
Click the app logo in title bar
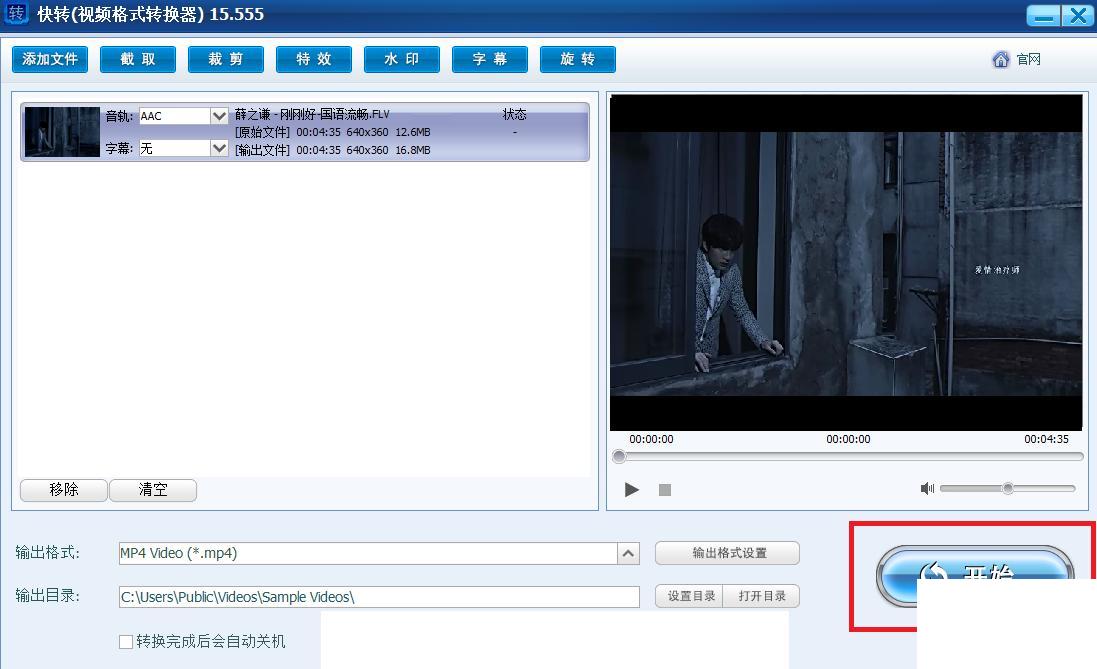click(x=15, y=13)
